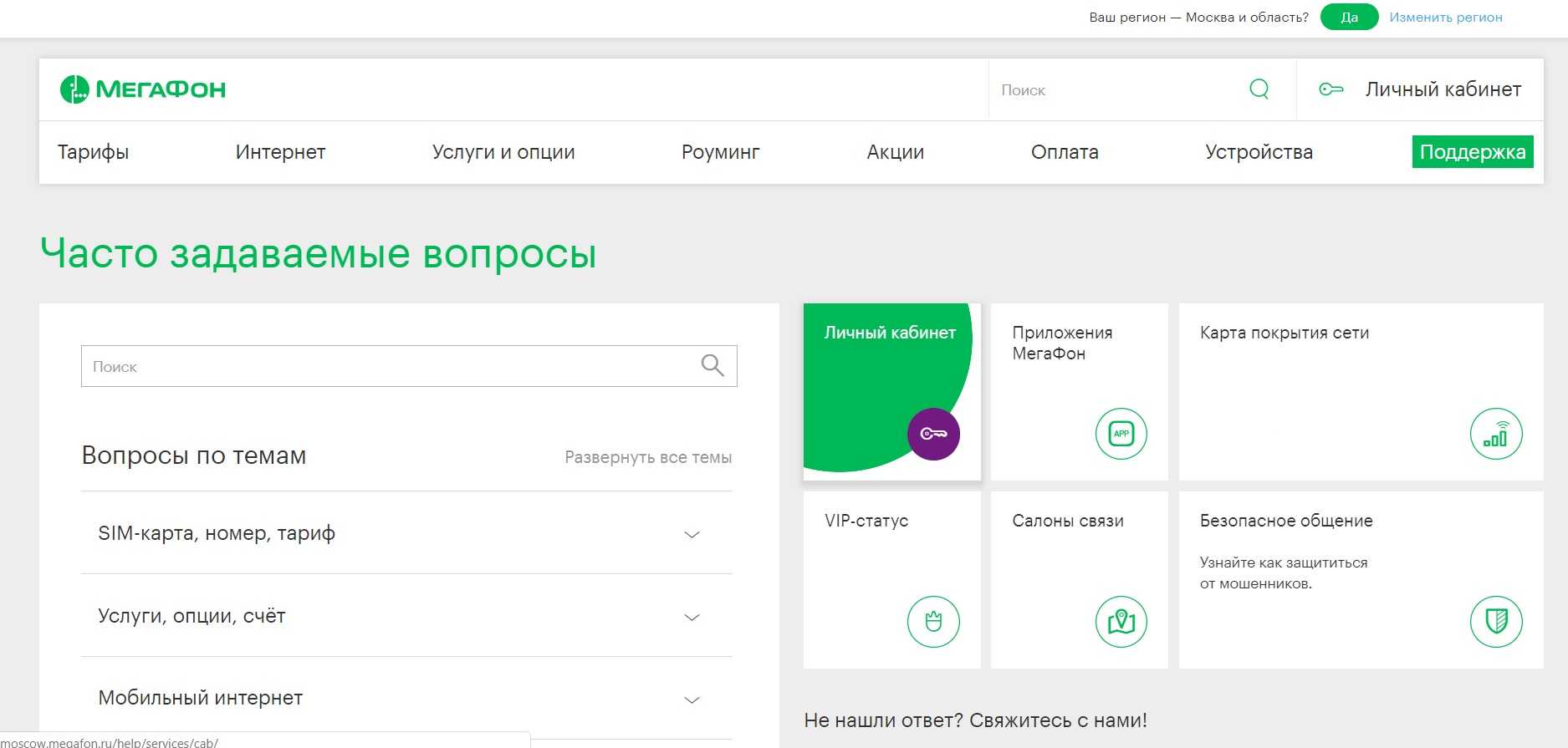
Task: Click the key icon beside Личный кабинет
Action: 1331,89
